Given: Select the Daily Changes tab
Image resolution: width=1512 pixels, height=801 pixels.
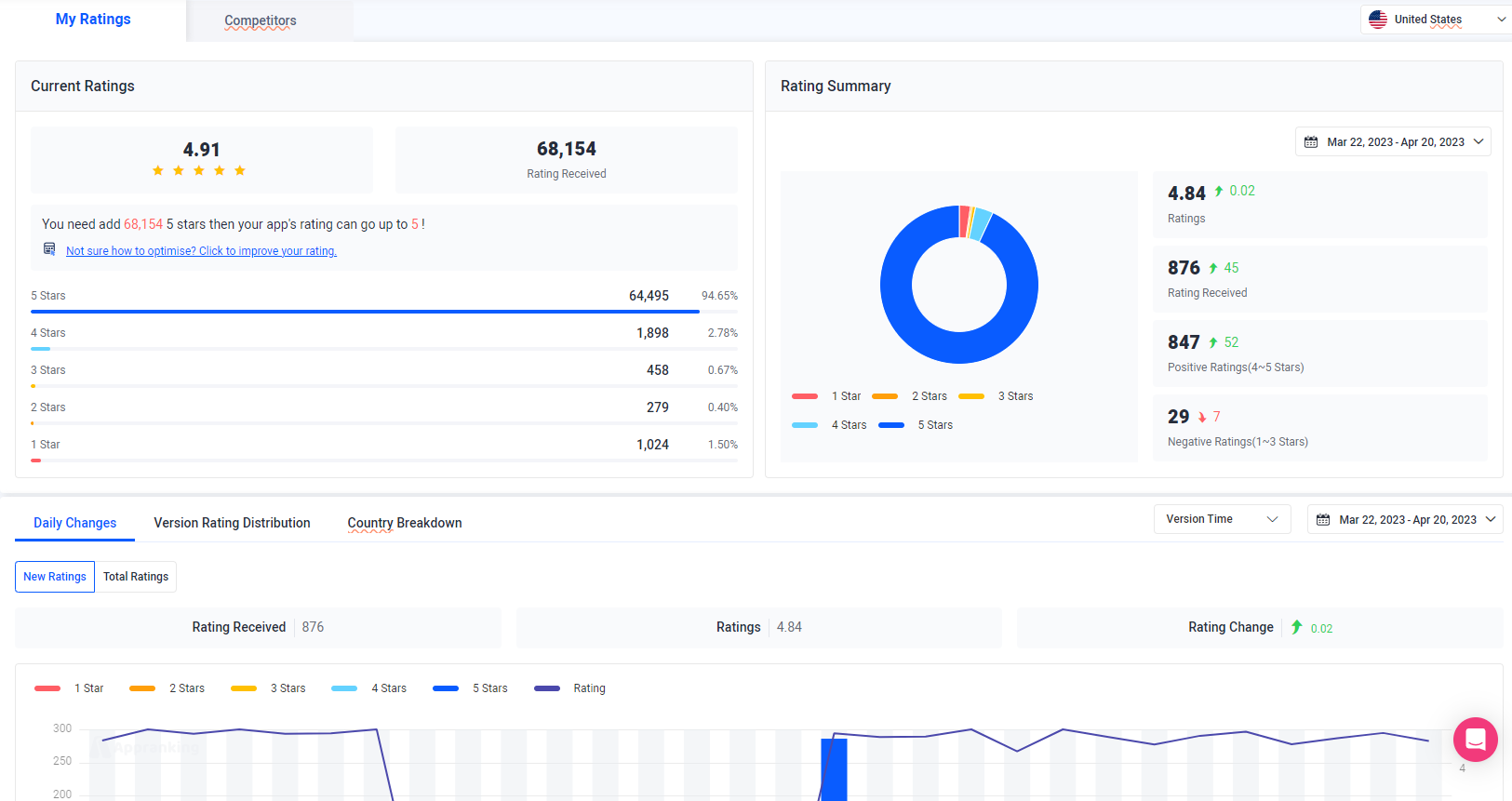Looking at the screenshot, I should tap(74, 523).
